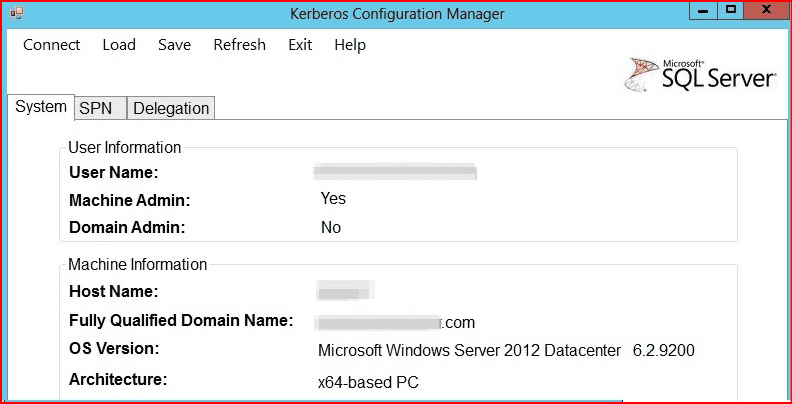This screenshot has width=792, height=404.
Task: Click the OS Version Windows Server 2012 text
Action: (x=470, y=351)
